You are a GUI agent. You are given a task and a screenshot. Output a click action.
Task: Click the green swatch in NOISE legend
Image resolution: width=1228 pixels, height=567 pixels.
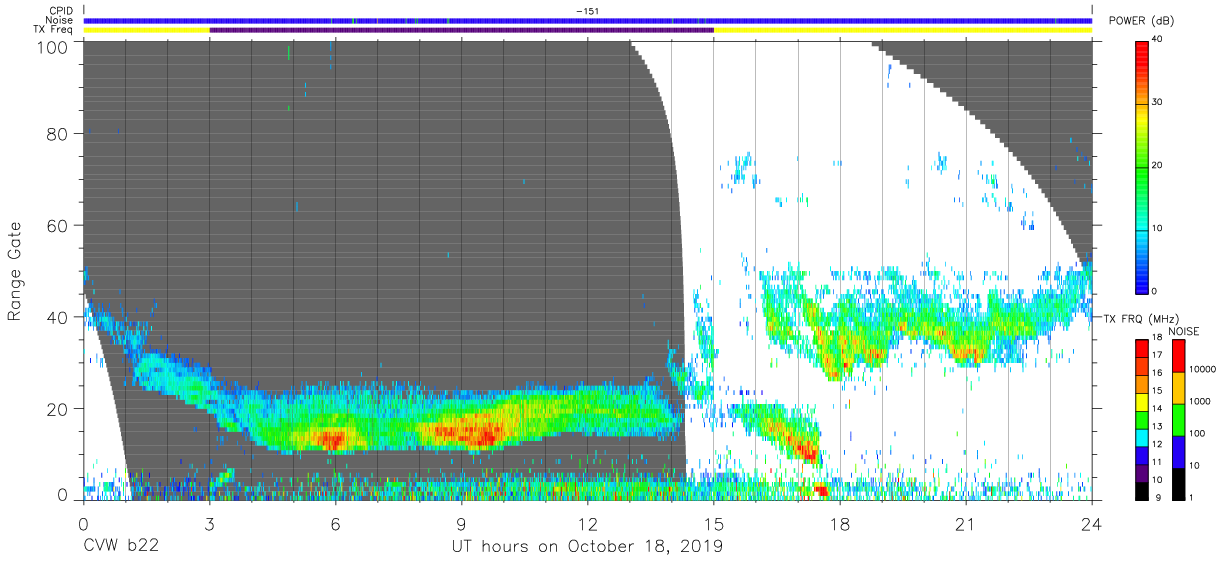click(1178, 419)
